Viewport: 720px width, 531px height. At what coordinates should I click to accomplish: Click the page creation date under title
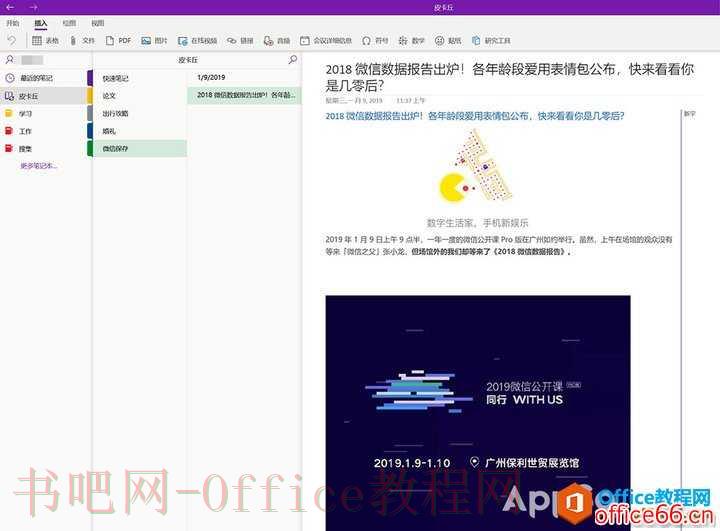[x=354, y=100]
